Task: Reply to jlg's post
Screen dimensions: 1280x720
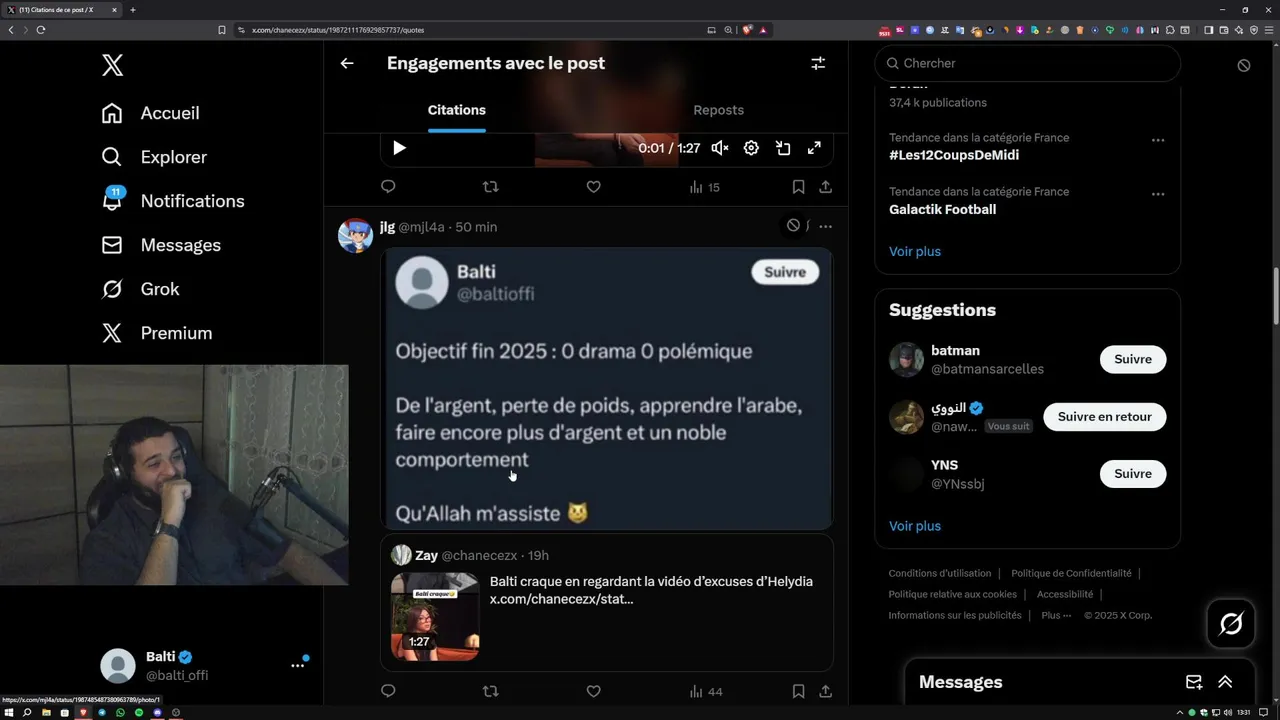Action: point(389,691)
